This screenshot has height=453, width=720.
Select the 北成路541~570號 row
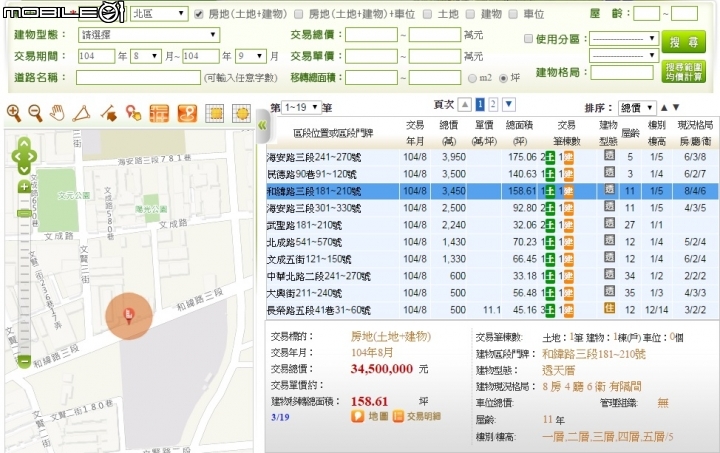(492, 242)
